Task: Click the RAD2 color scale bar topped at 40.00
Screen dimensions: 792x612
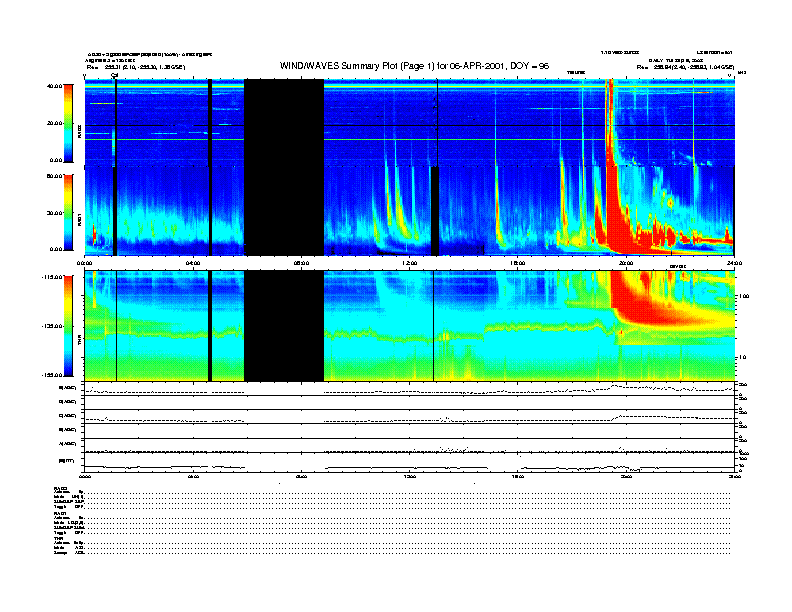Action: [68, 123]
